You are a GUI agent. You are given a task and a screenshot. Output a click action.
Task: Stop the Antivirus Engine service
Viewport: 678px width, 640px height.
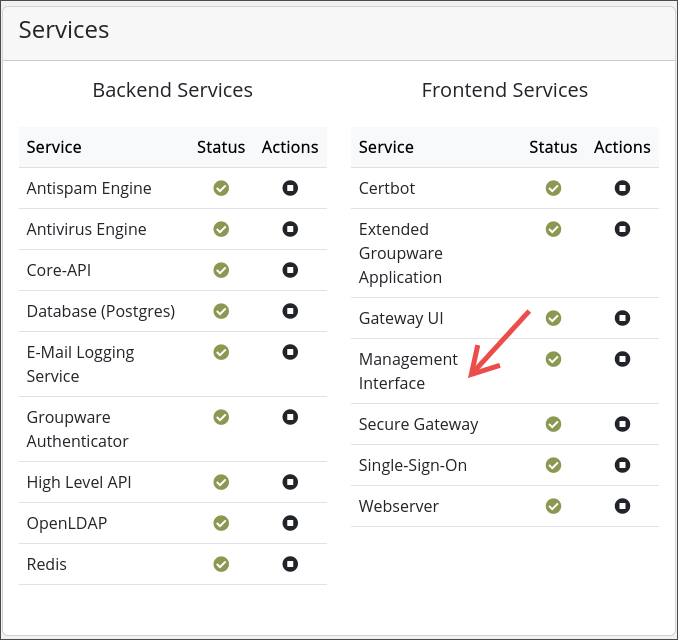(x=290, y=229)
